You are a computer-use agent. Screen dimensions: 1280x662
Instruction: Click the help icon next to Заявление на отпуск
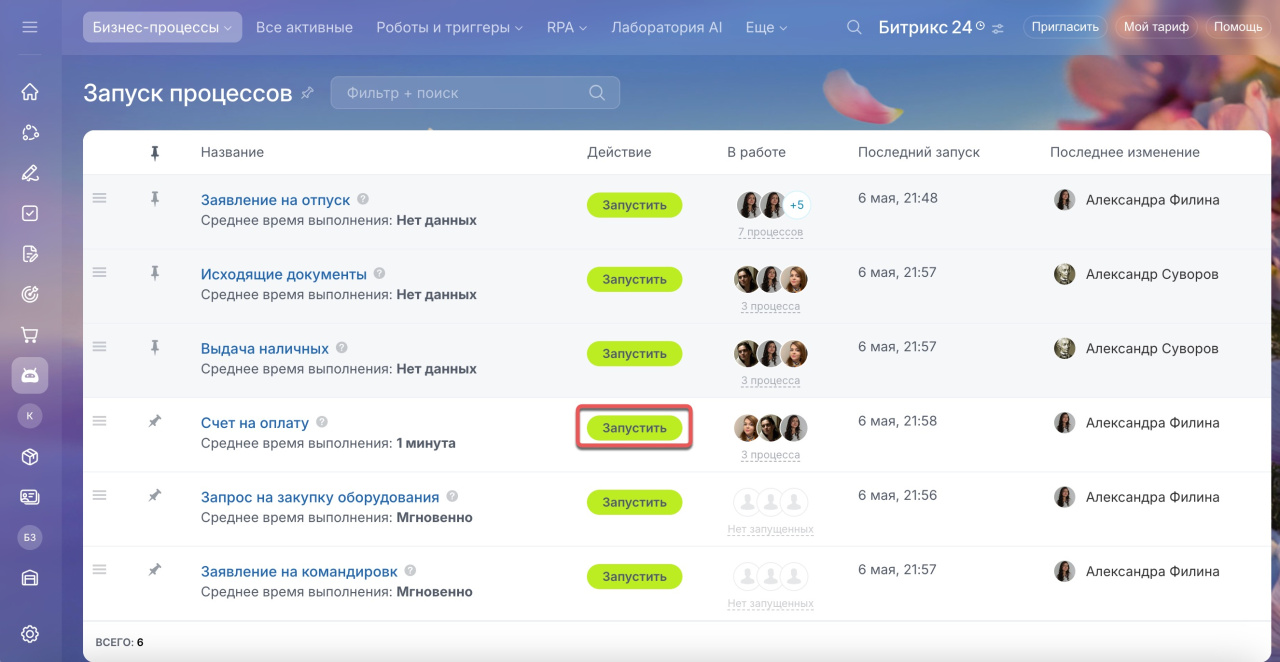[x=363, y=199]
